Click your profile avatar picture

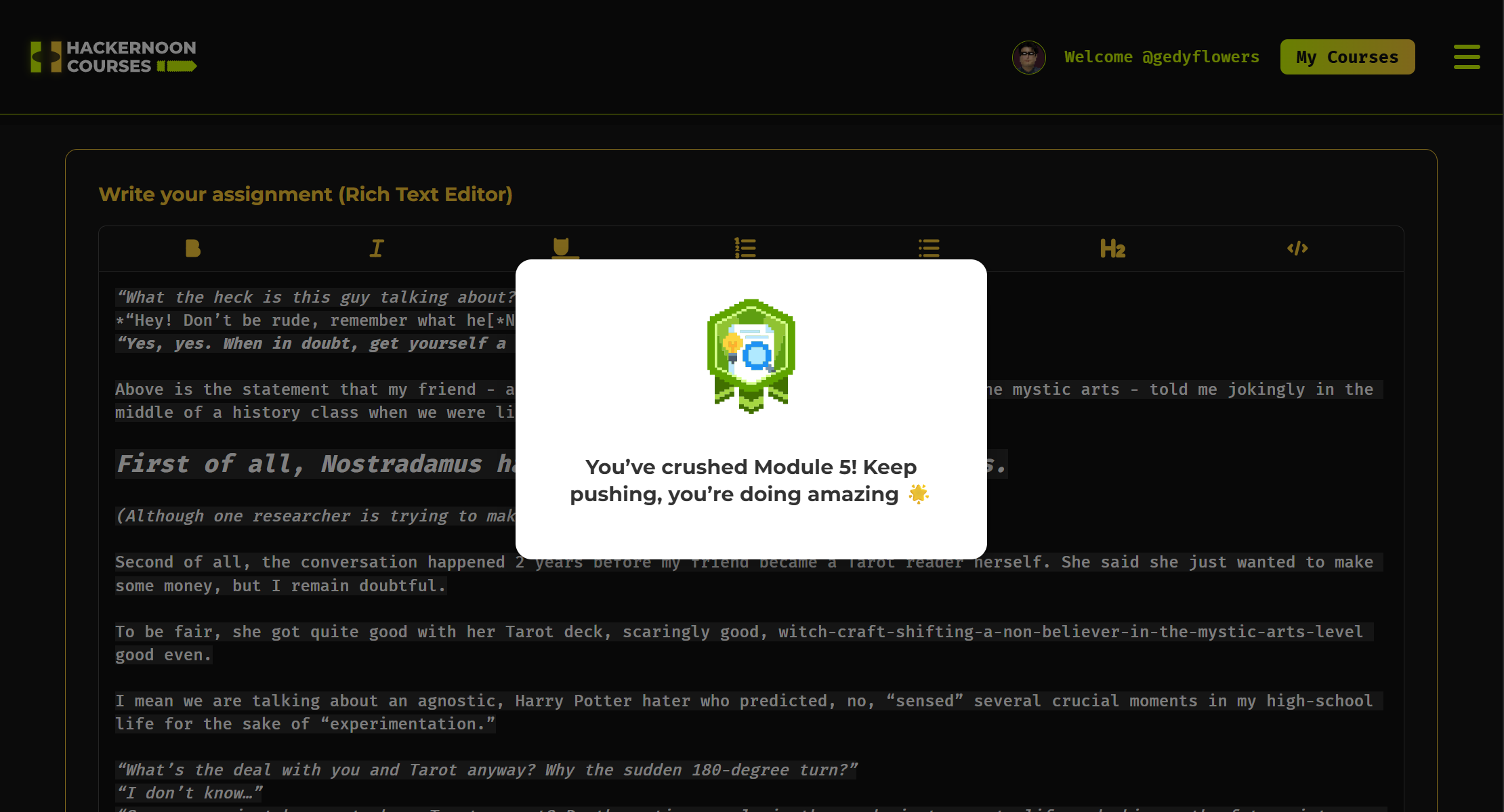click(x=1028, y=57)
